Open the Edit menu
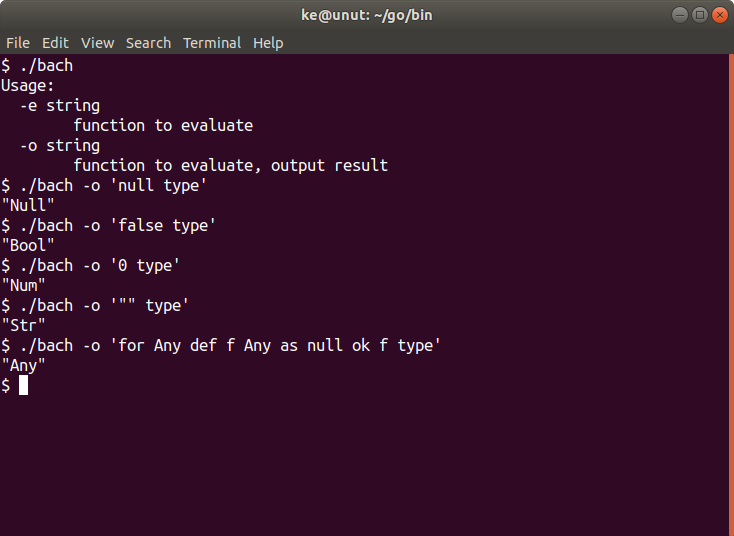 point(55,43)
